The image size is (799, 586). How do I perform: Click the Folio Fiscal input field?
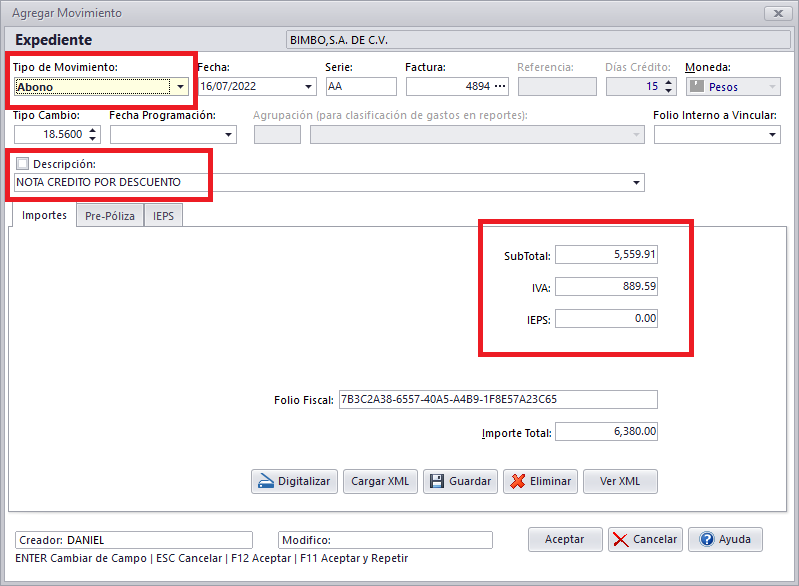pyautogui.click(x=497, y=400)
